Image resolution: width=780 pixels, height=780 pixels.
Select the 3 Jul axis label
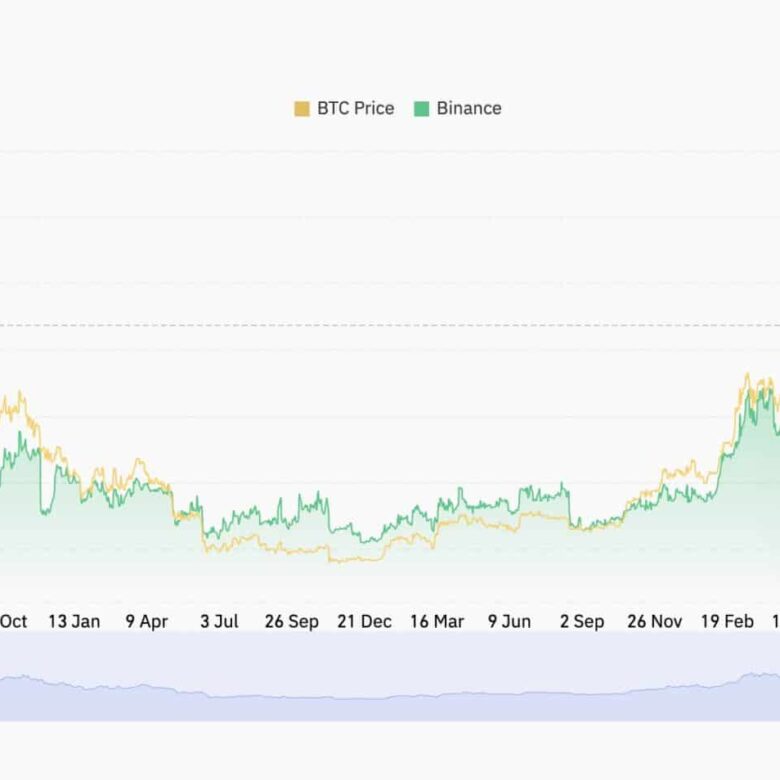(219, 621)
